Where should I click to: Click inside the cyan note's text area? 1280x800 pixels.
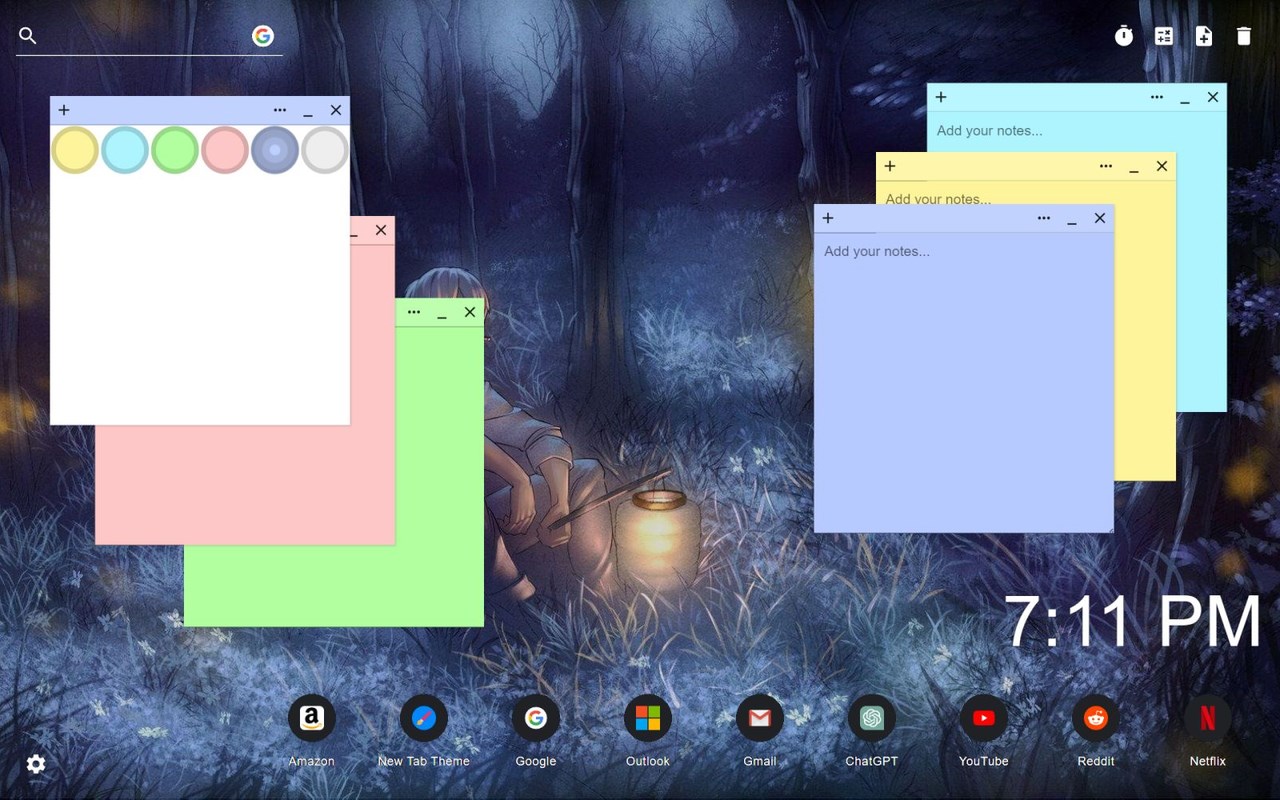click(x=1076, y=131)
